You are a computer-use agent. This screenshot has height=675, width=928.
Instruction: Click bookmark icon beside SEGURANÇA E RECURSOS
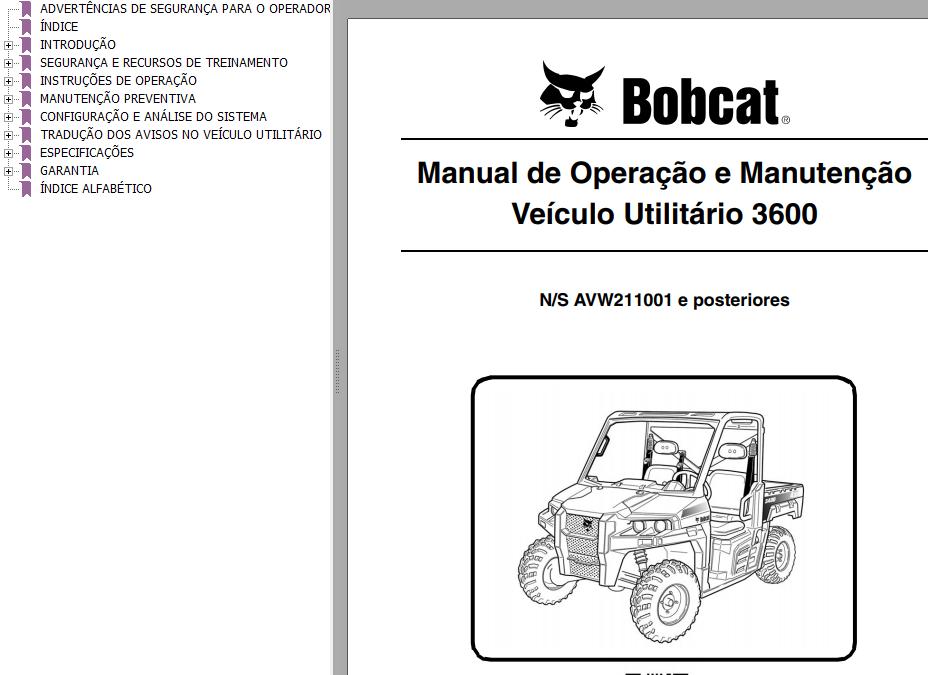coord(26,63)
